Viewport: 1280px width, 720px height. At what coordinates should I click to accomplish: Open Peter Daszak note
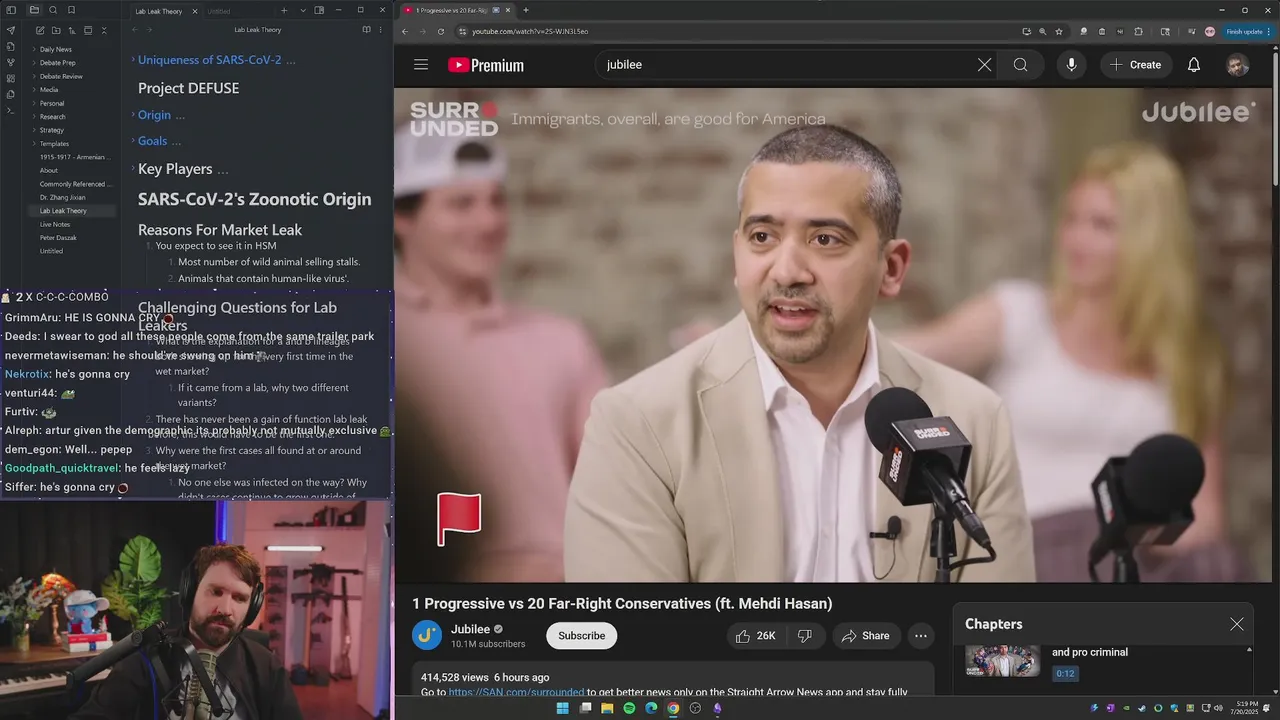[58, 238]
